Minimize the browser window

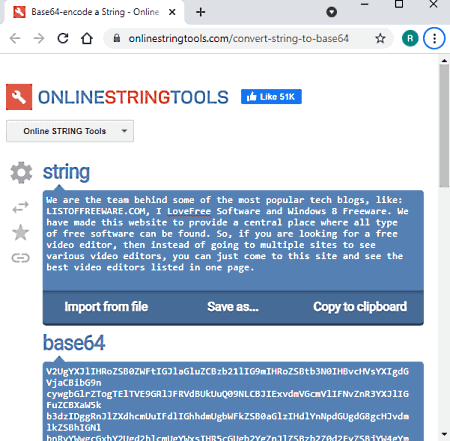(x=365, y=4)
